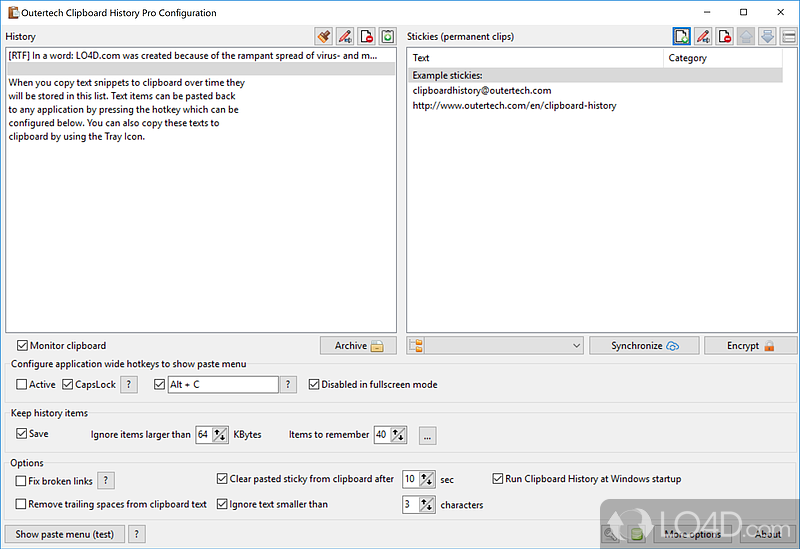Click the category folder icon
This screenshot has height=549, width=800.
pyautogui.click(x=416, y=345)
